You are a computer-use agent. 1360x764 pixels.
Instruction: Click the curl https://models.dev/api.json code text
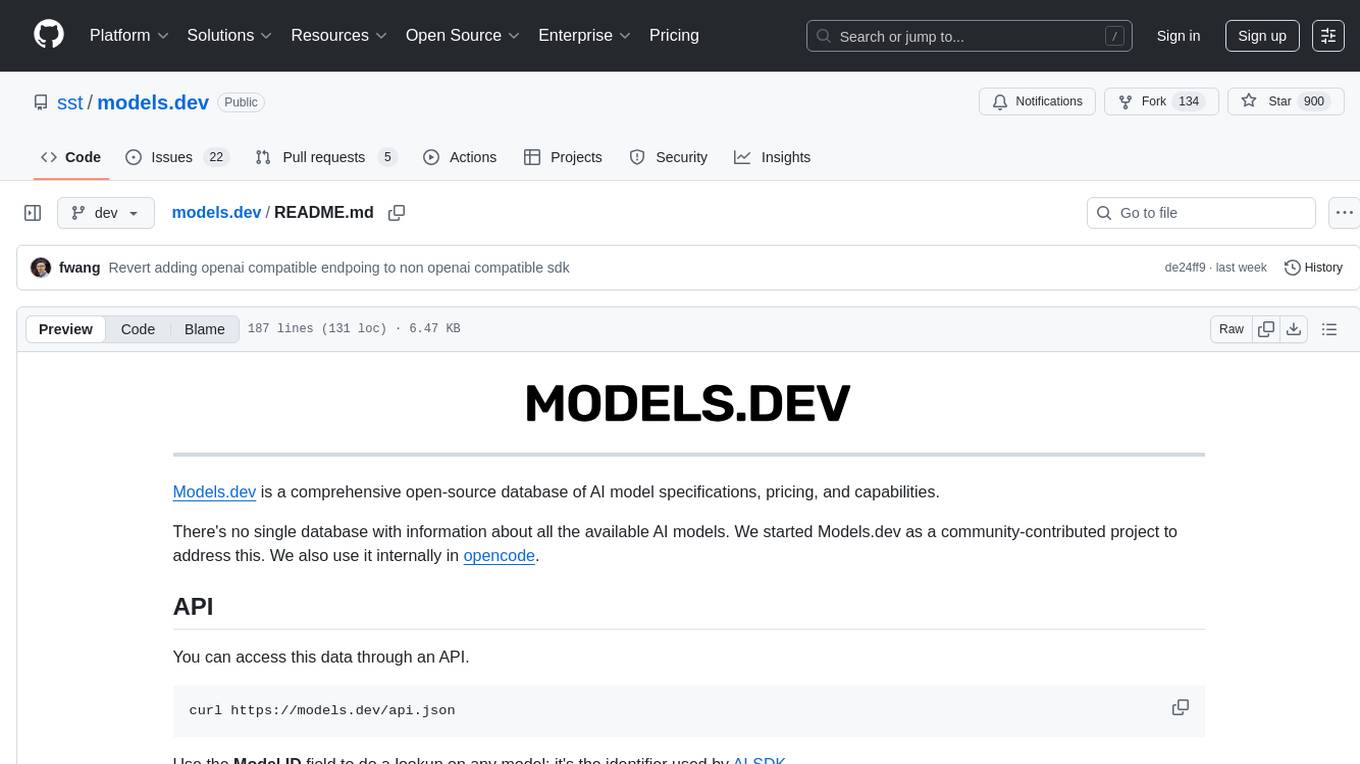(322, 710)
